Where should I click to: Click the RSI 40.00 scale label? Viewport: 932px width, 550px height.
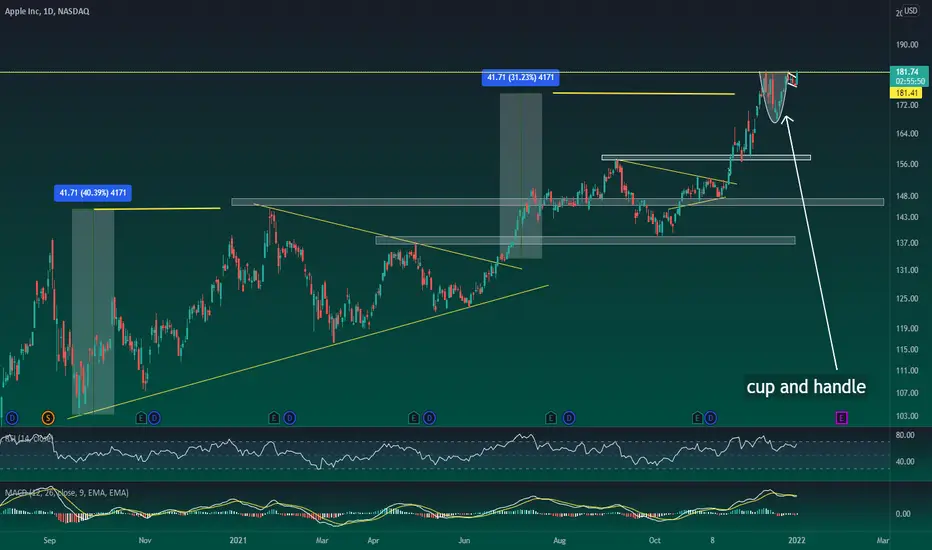(x=905, y=461)
